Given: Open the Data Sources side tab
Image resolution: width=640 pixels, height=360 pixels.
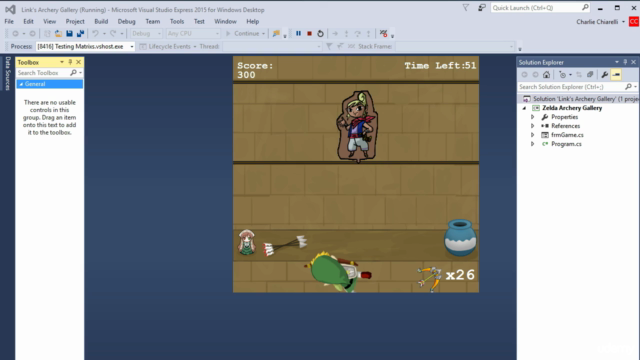Looking at the screenshot, I should tap(8, 73).
